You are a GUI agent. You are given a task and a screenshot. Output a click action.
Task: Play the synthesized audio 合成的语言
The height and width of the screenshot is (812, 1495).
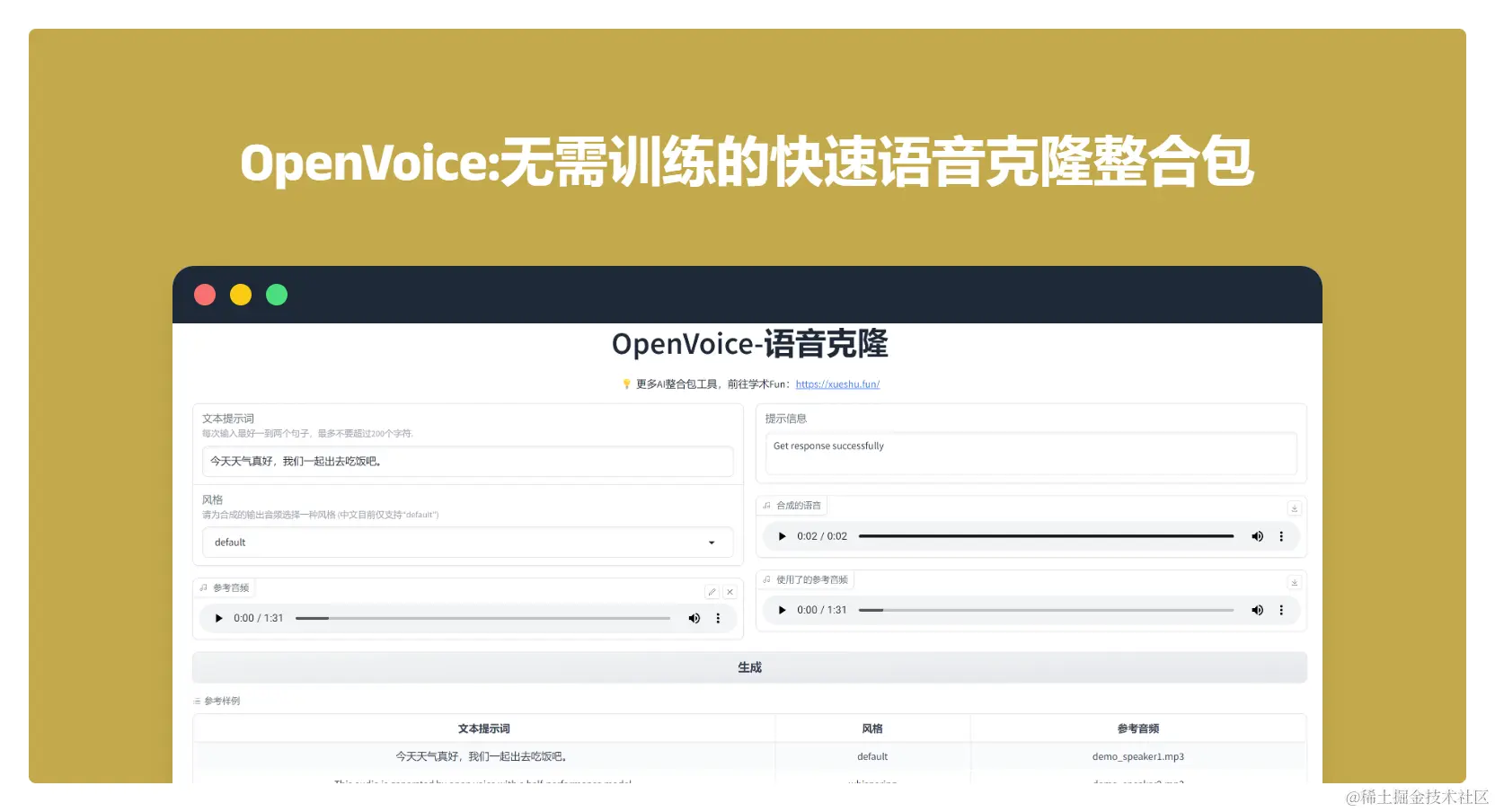tap(782, 536)
